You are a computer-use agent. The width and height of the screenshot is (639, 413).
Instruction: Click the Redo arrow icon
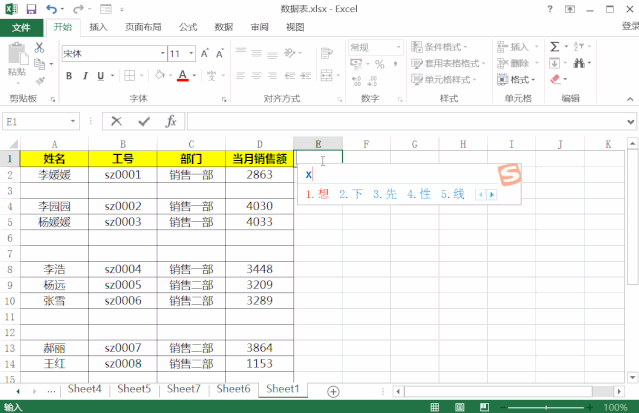(x=78, y=9)
